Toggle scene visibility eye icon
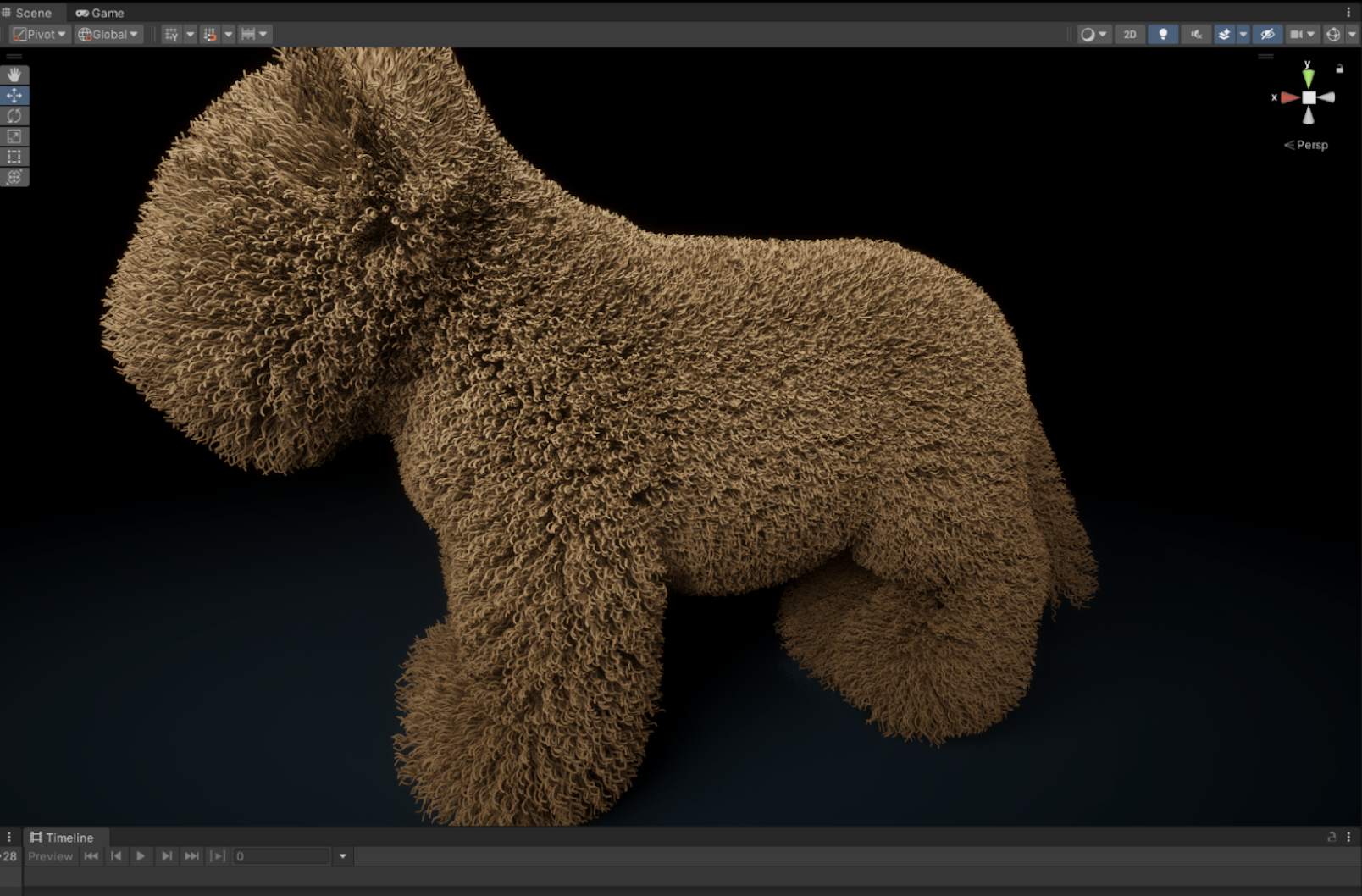 [x=1267, y=35]
